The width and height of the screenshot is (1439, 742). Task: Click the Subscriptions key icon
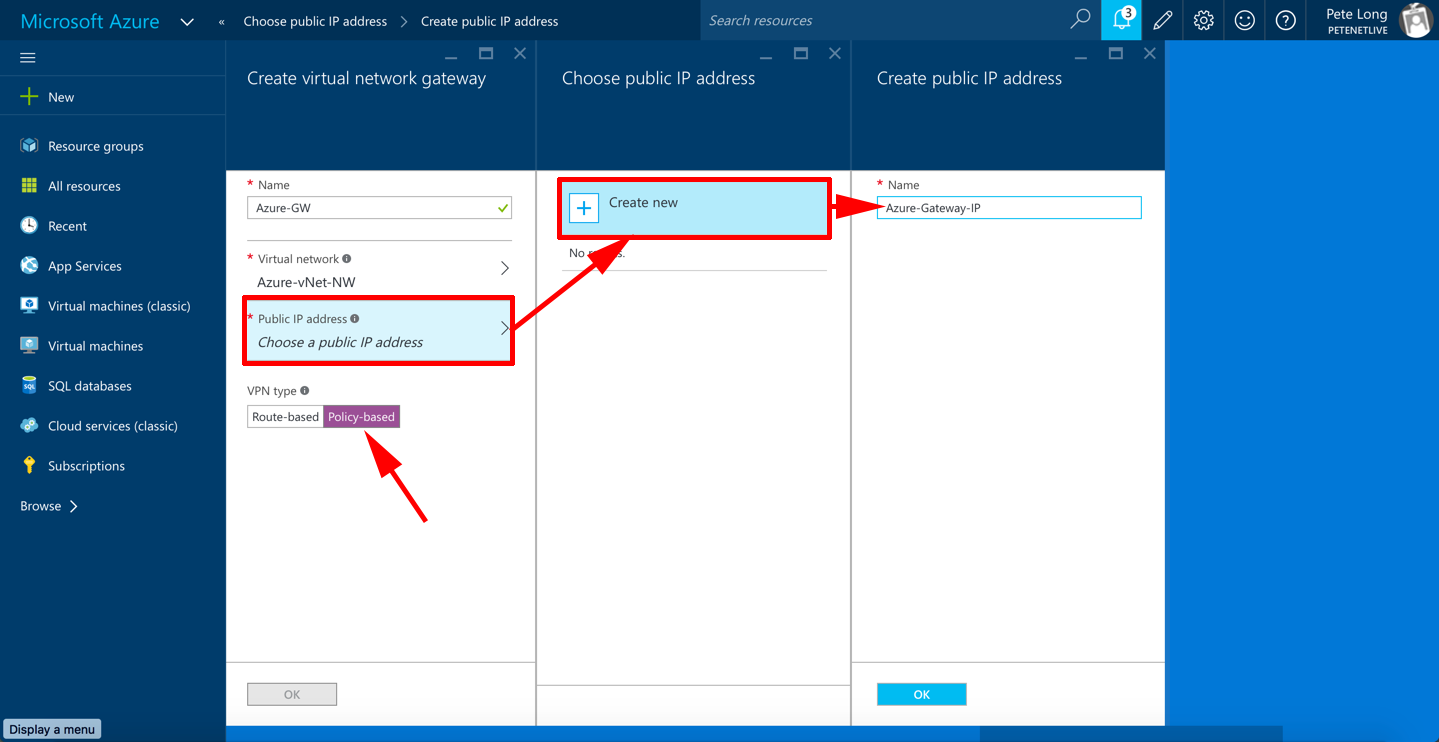[x=29, y=466]
